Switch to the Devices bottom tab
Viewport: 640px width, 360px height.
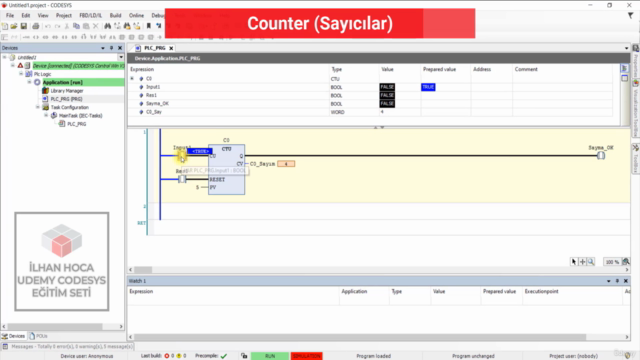(13, 336)
